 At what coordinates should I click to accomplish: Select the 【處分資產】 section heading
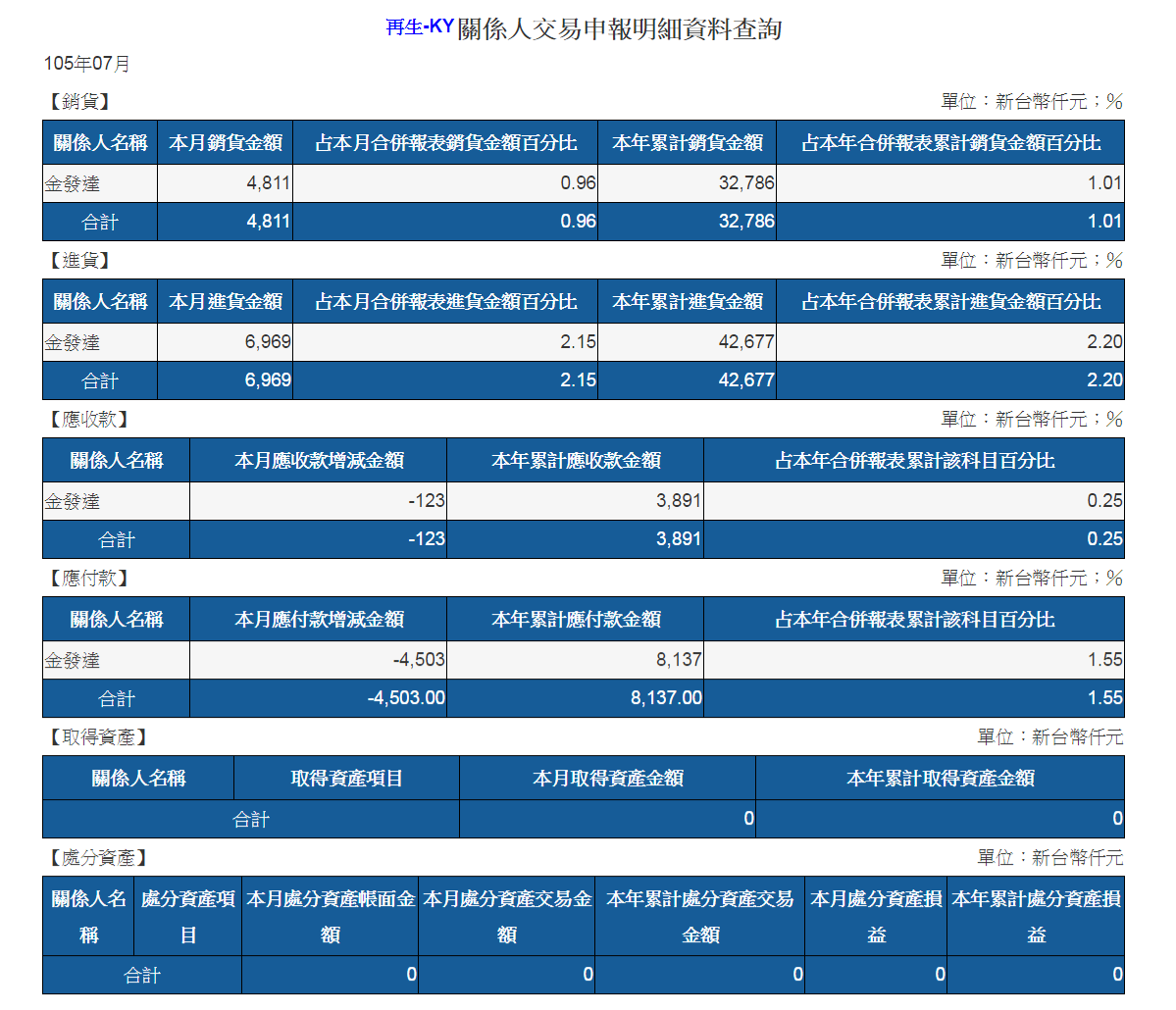click(97, 858)
